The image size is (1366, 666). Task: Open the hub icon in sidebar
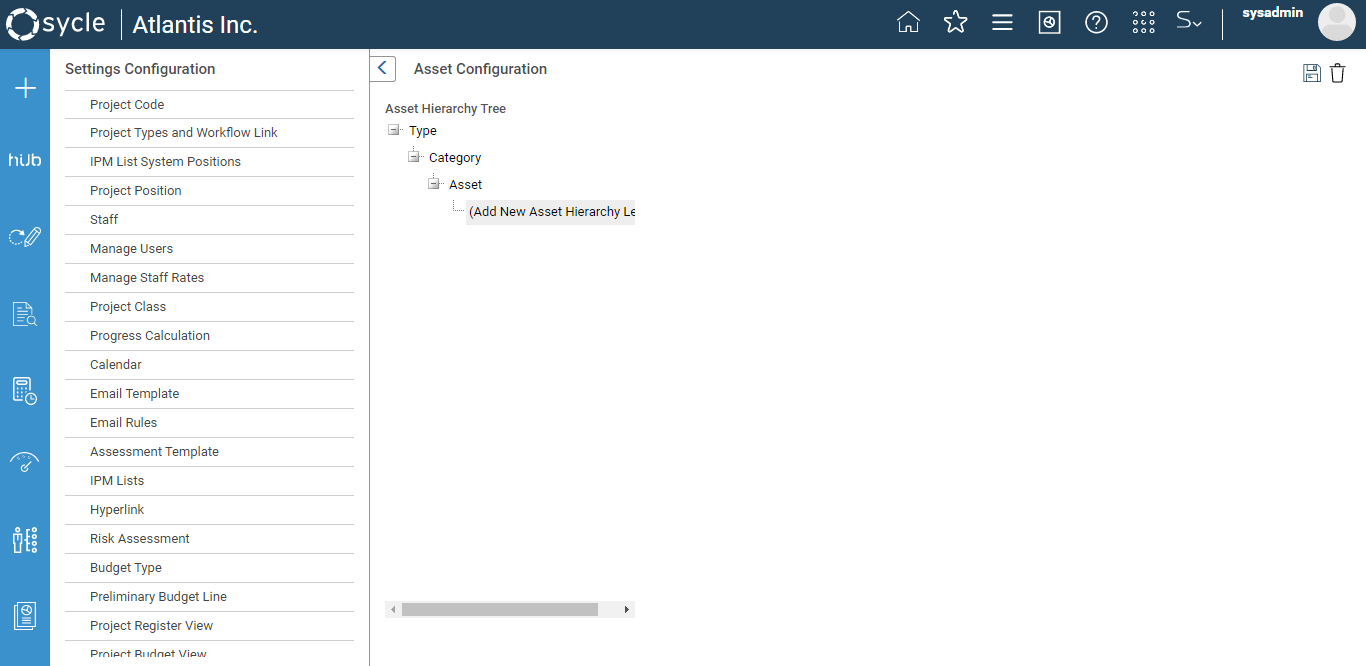click(25, 160)
